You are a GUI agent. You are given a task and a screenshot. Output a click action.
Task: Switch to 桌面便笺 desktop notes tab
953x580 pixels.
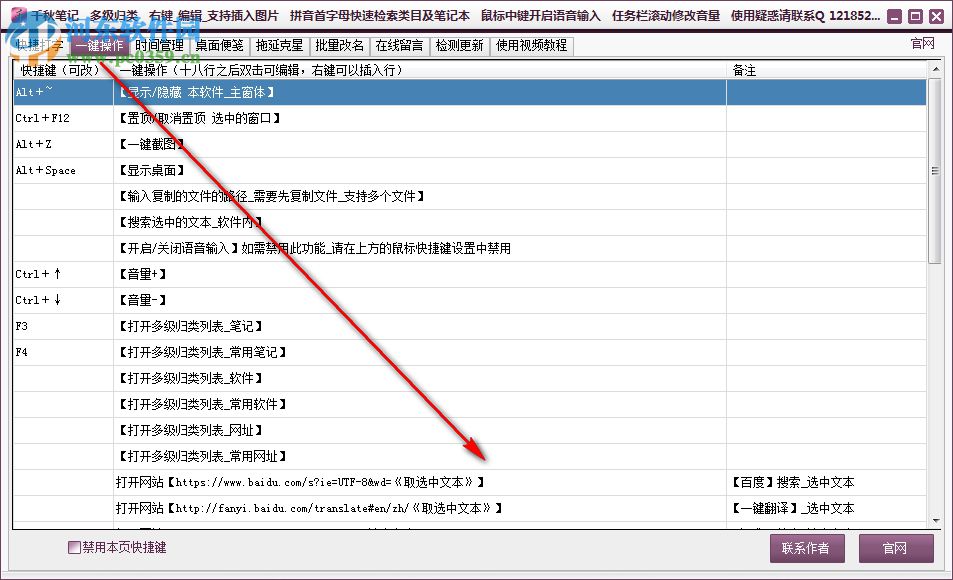point(219,45)
